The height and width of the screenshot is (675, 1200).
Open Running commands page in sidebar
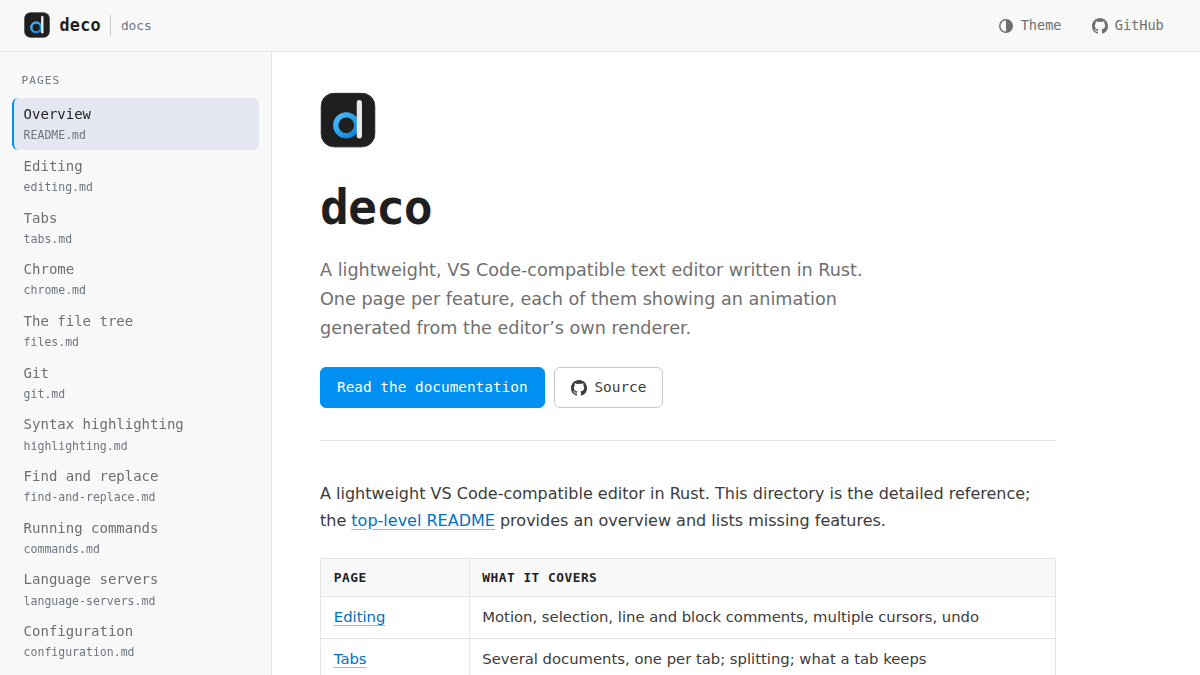(x=136, y=537)
